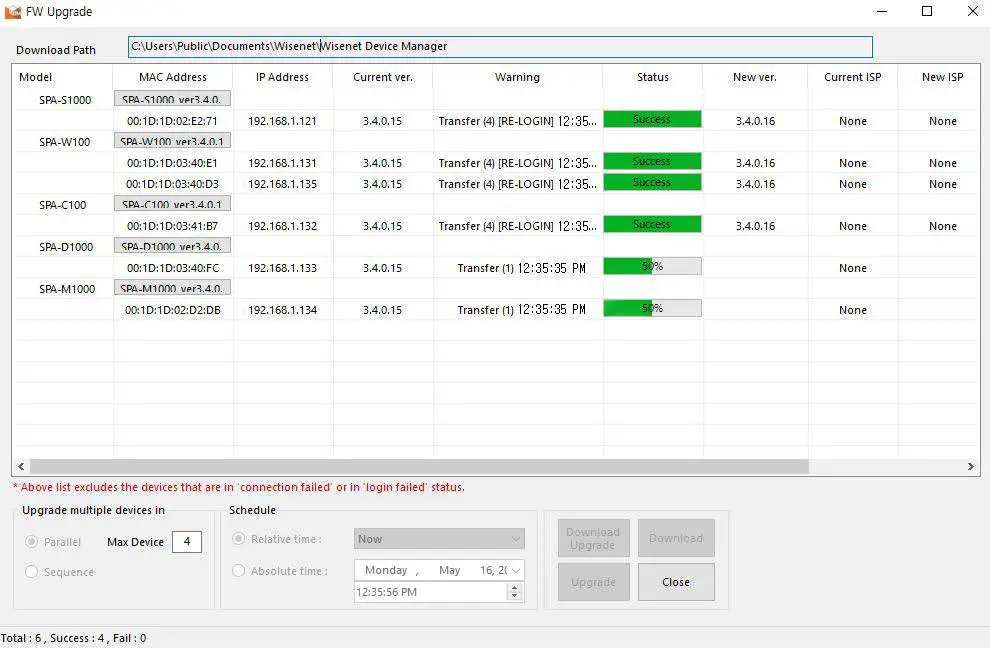Click the scroll right arrow of the table
Screen dimensions: 990x648
click(x=970, y=466)
